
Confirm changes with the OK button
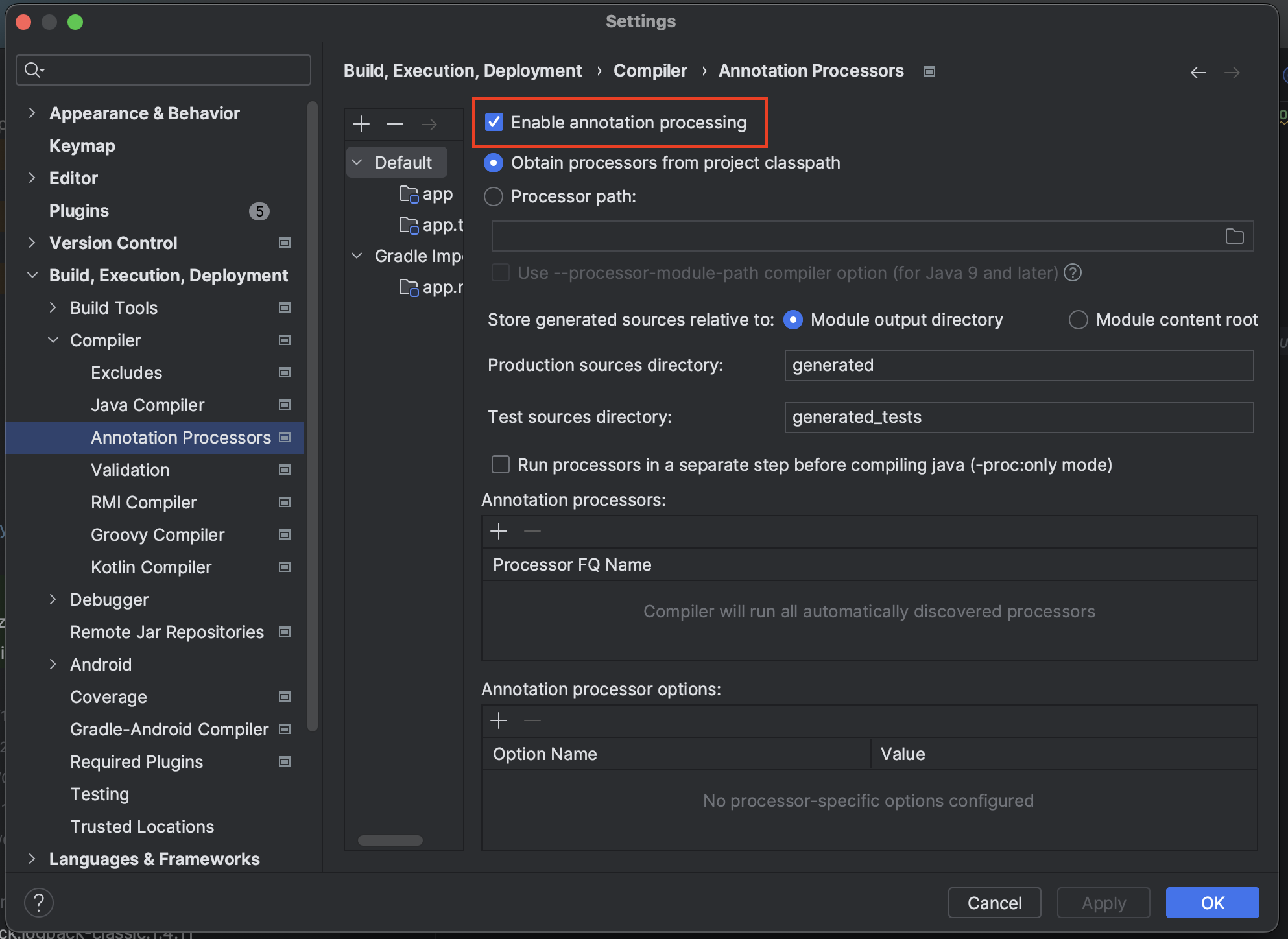pyautogui.click(x=1211, y=903)
